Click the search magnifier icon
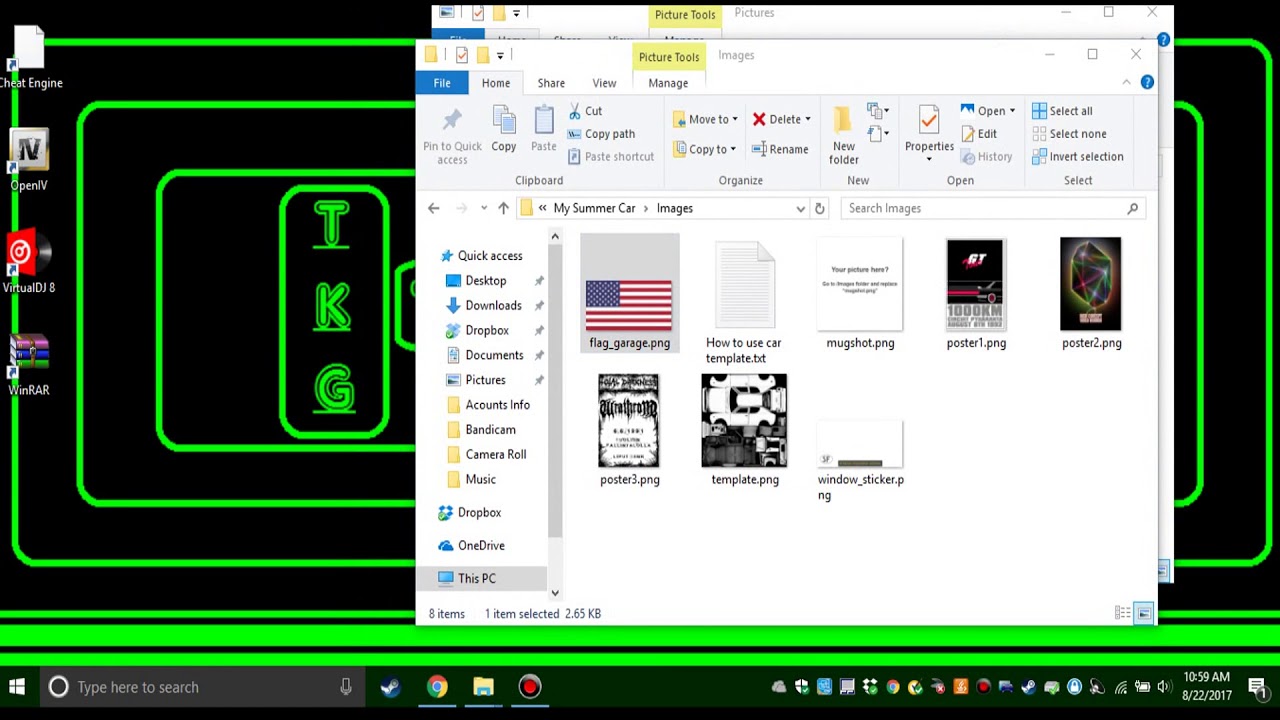 tap(1132, 208)
